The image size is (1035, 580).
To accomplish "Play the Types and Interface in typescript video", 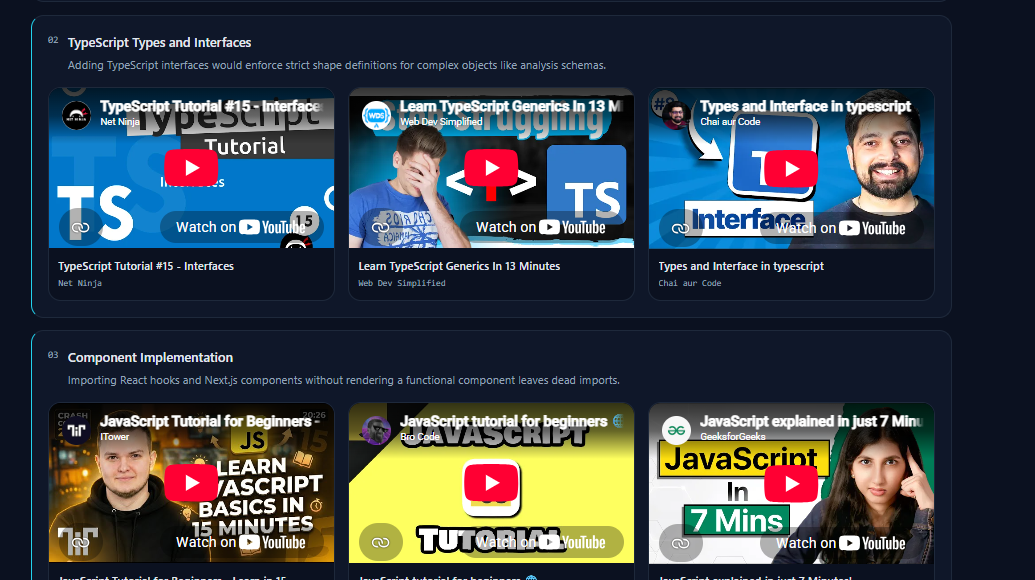I will coord(791,168).
